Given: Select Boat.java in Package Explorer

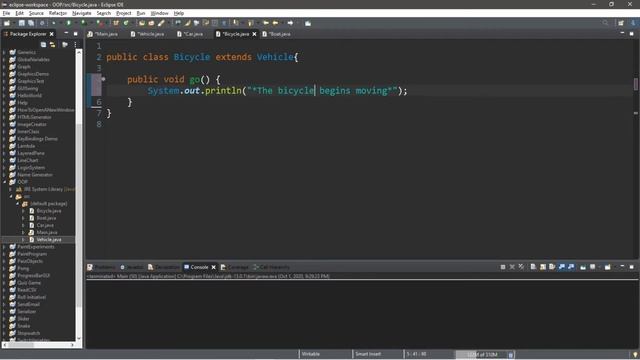Looking at the screenshot, I should 46,218.
